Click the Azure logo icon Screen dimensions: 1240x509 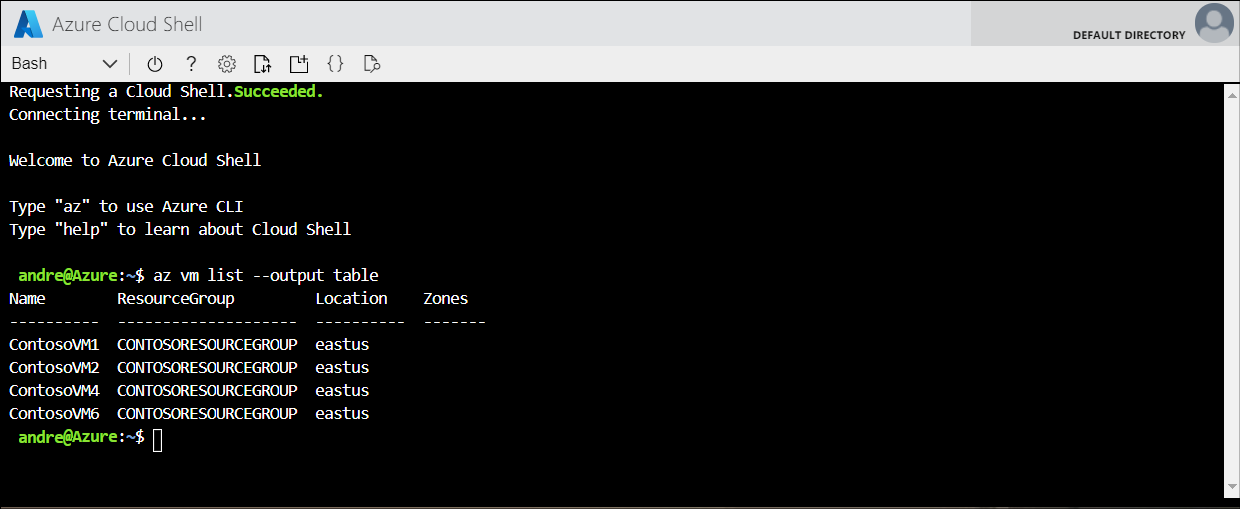coord(28,23)
